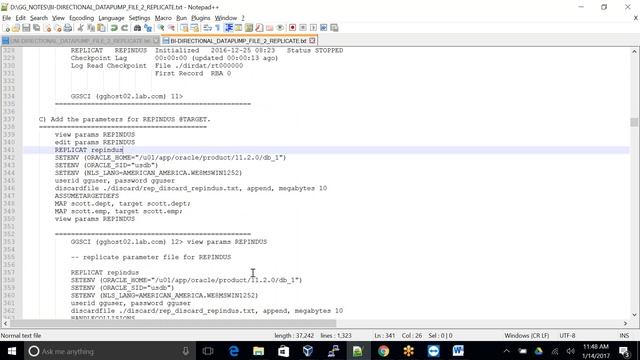
Task: Click the Open file toolbar icon
Action: pos(16,28)
